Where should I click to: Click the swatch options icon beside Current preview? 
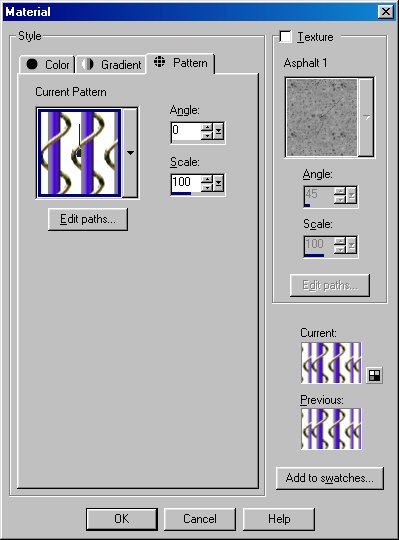(x=374, y=375)
